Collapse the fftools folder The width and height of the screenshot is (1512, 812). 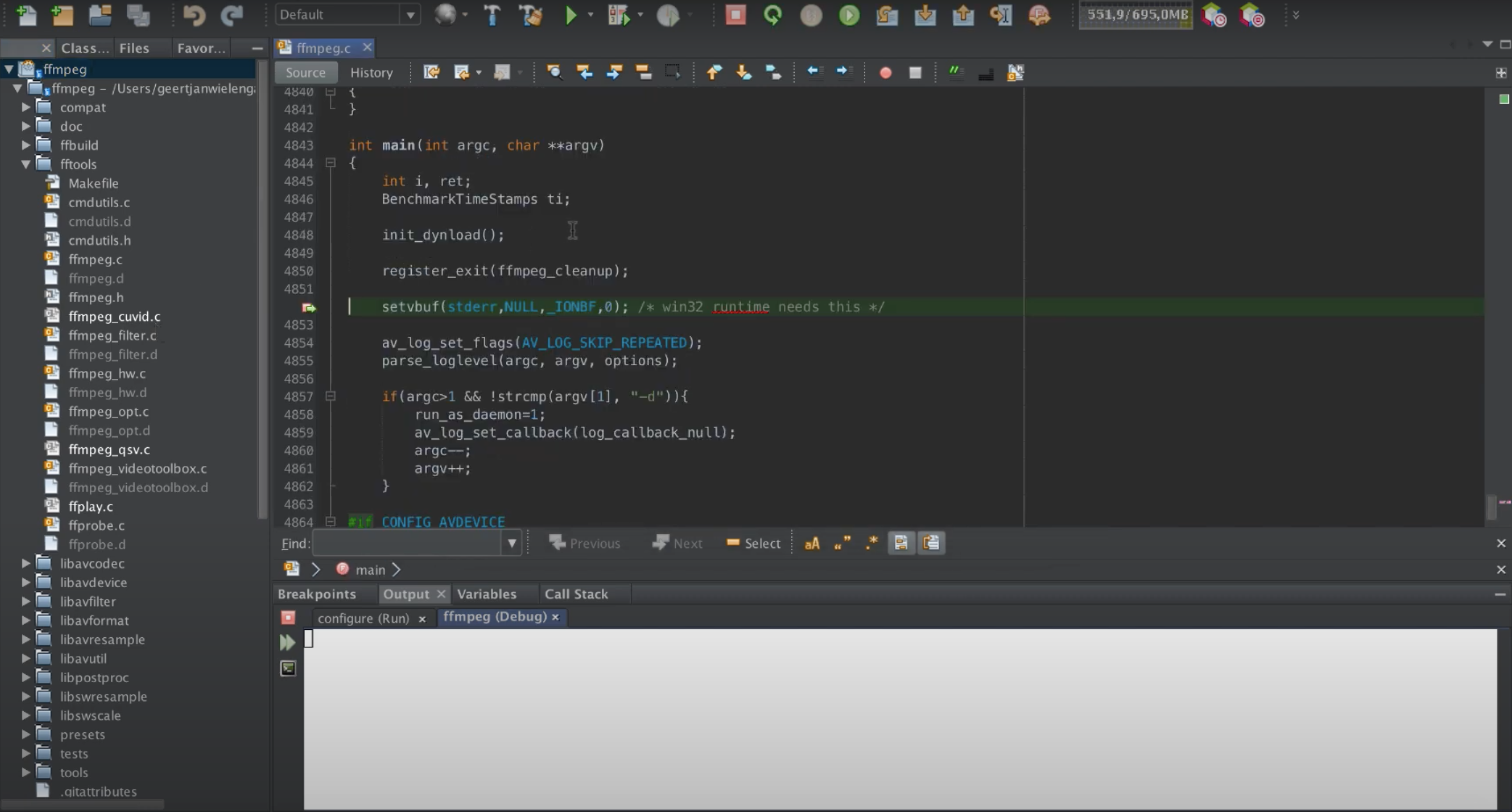pos(26,164)
